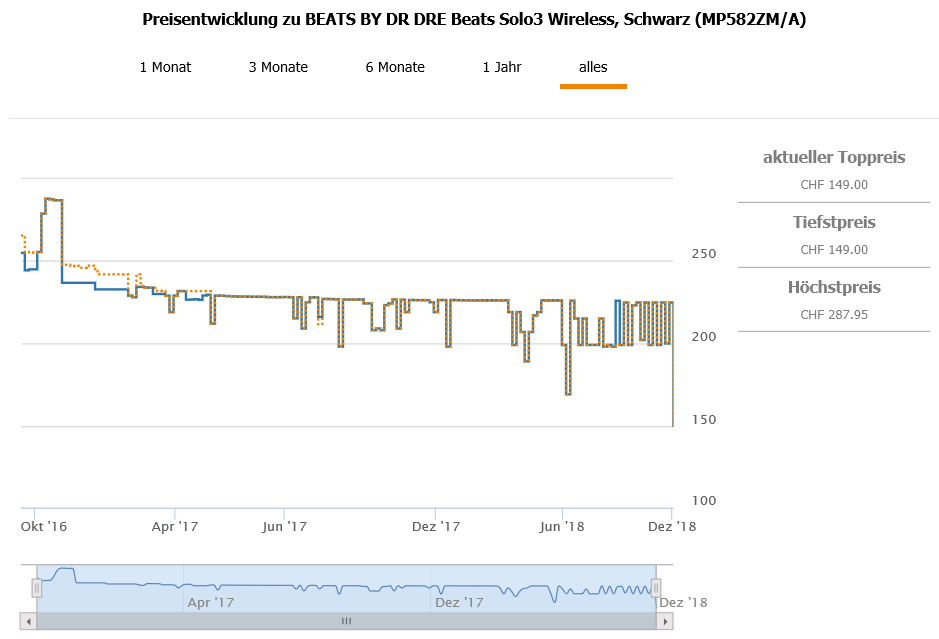Image resolution: width=939 pixels, height=639 pixels.
Task: Click the CHF 287.95 maximum price value
Action: (834, 314)
